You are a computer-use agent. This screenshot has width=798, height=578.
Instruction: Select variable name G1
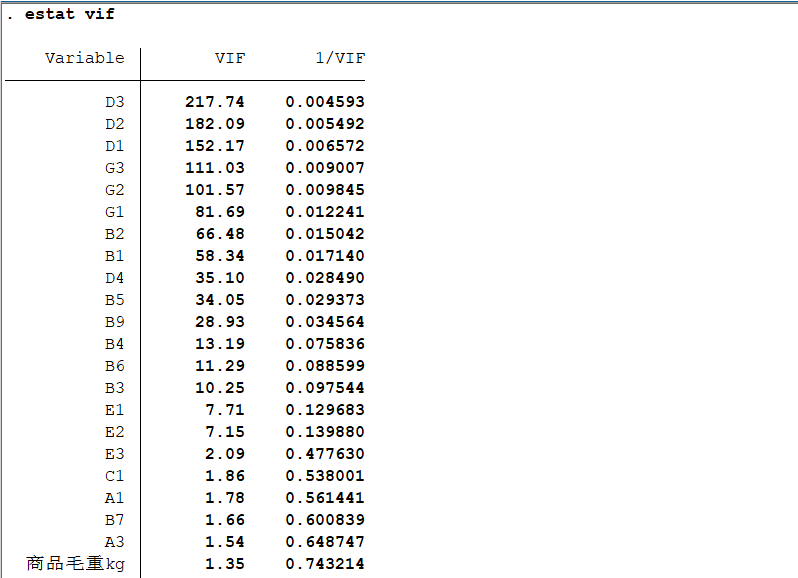(x=115, y=212)
